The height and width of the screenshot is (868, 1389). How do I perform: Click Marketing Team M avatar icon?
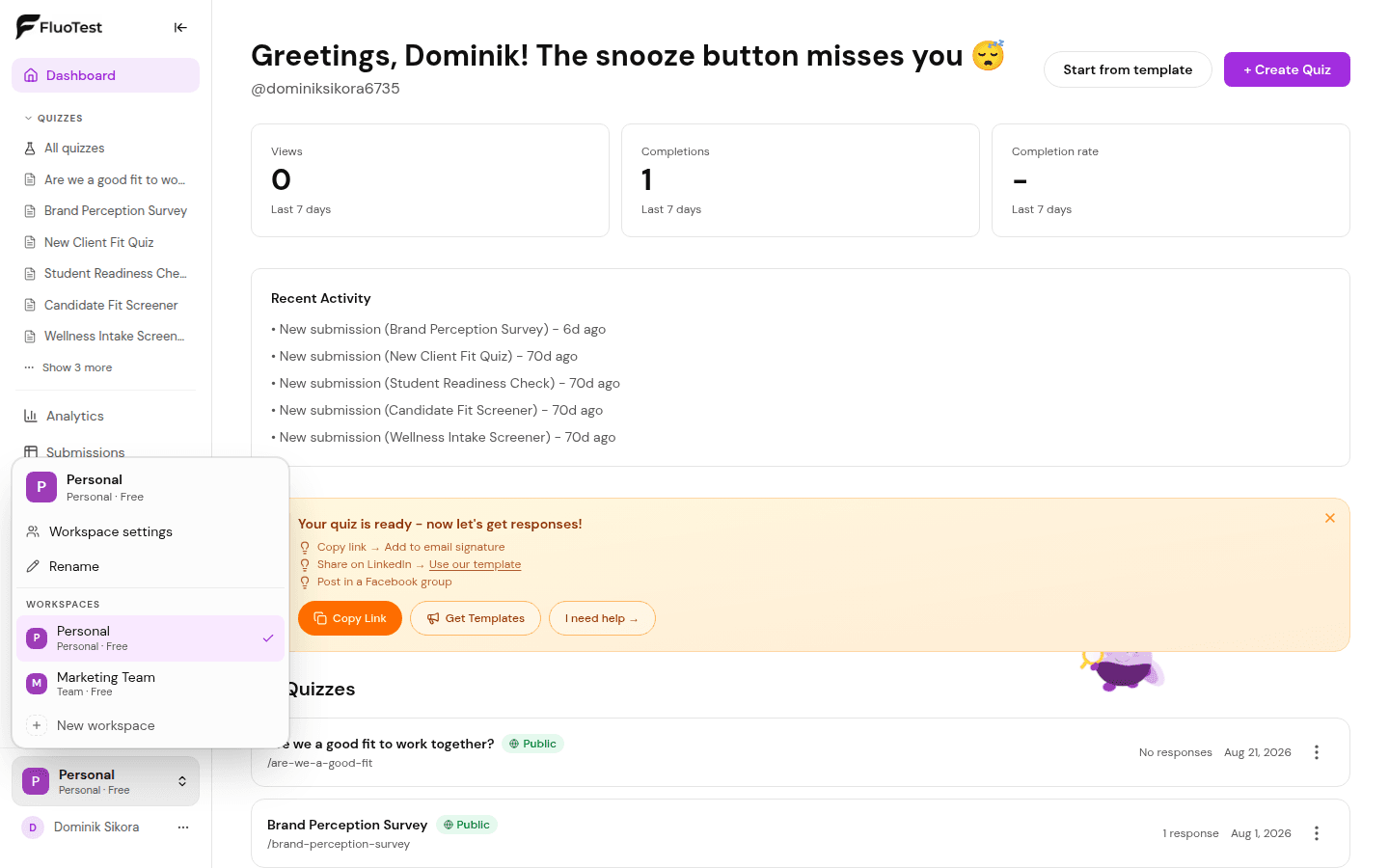point(37,684)
